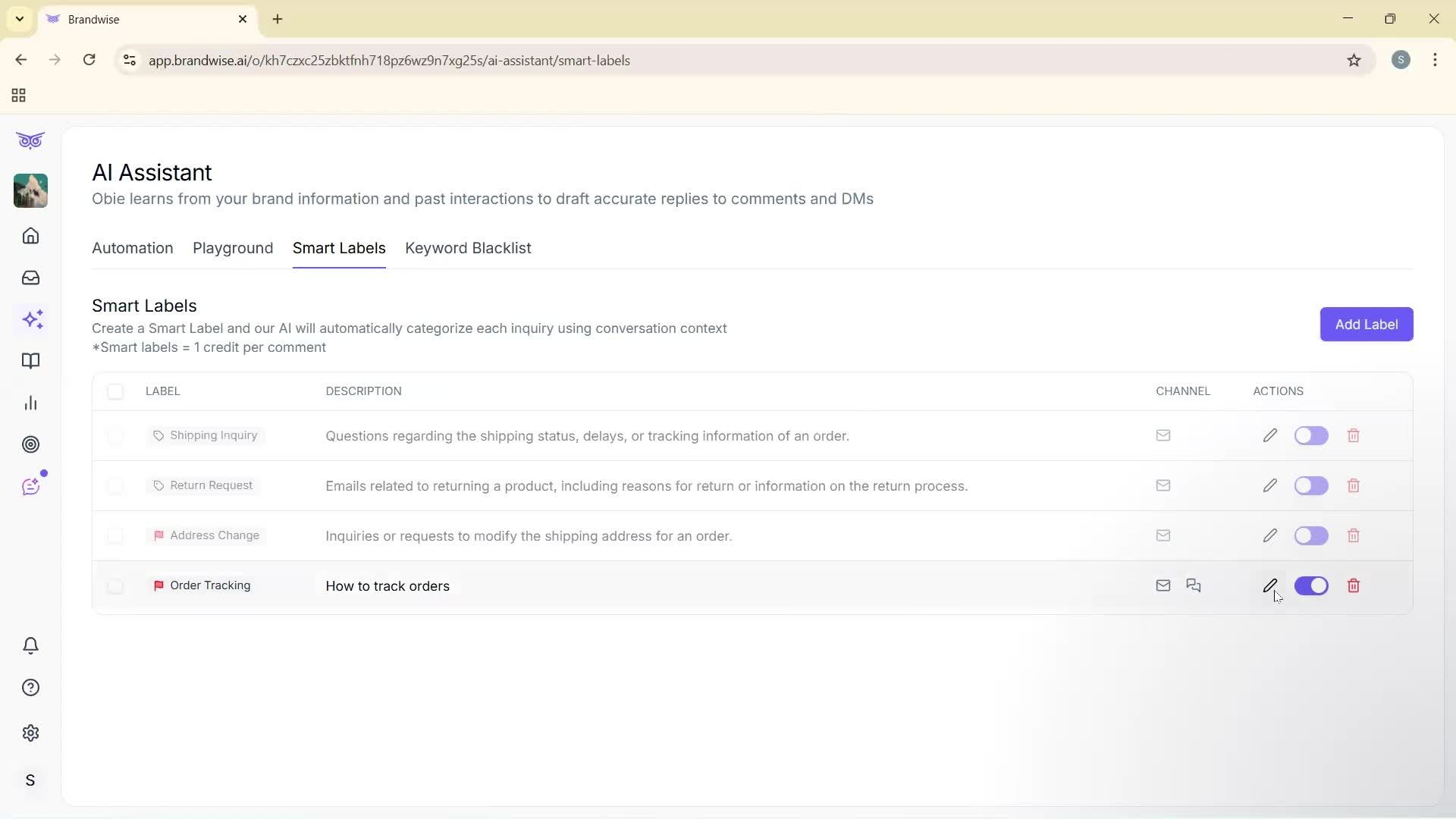Image resolution: width=1456 pixels, height=819 pixels.
Task: Open the Settings gear in the sidebar
Action: tap(30, 733)
